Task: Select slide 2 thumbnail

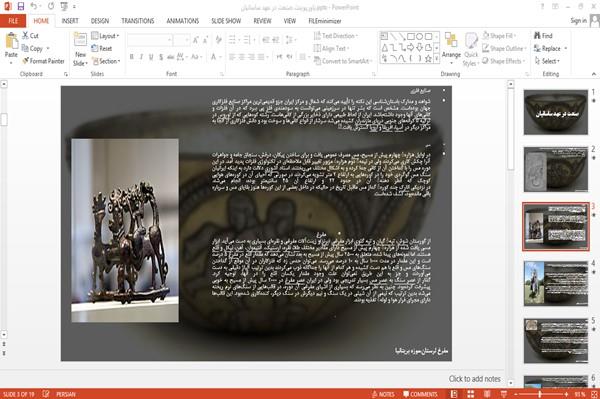Action: (x=556, y=169)
